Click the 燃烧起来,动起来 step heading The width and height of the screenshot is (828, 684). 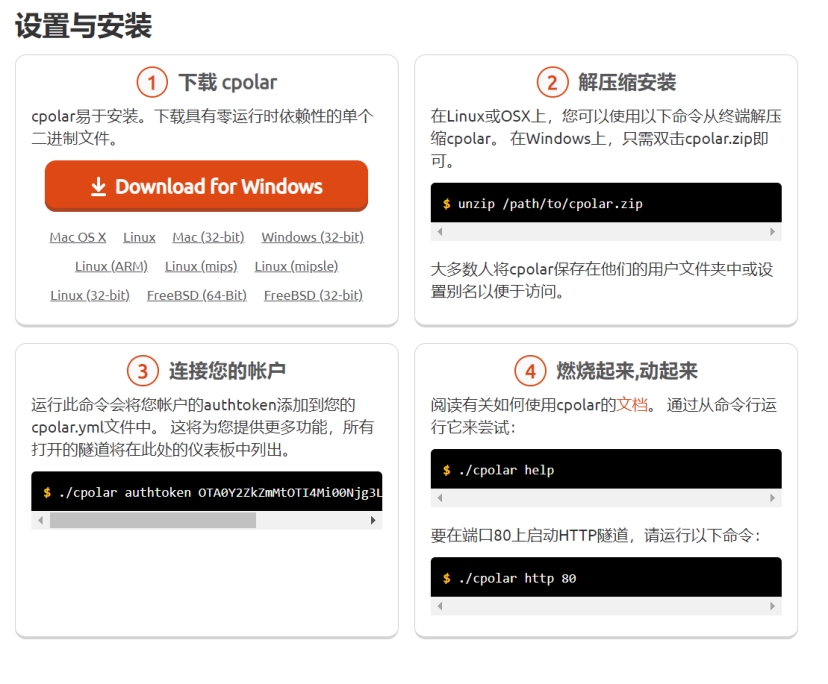627,371
